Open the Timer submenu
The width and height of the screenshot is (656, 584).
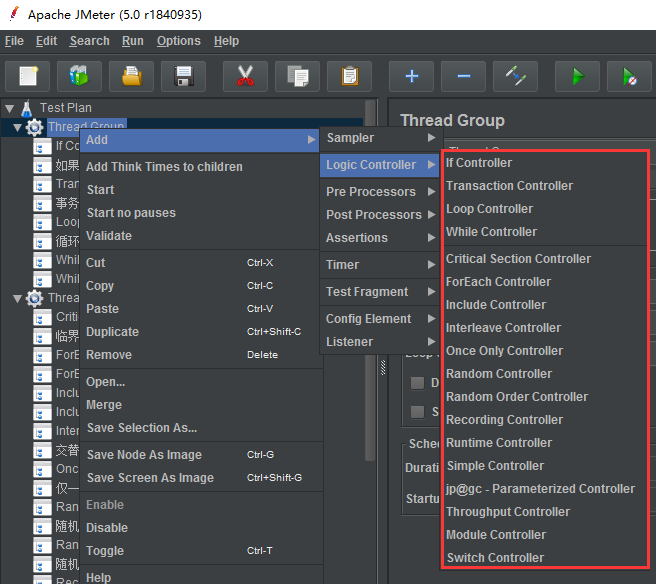click(x=380, y=264)
